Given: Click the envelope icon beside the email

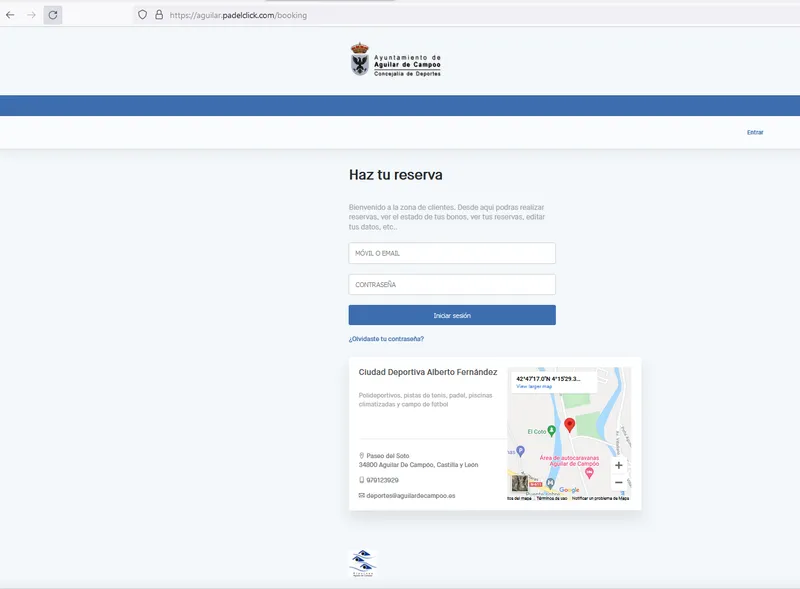Looking at the screenshot, I should tap(361, 495).
